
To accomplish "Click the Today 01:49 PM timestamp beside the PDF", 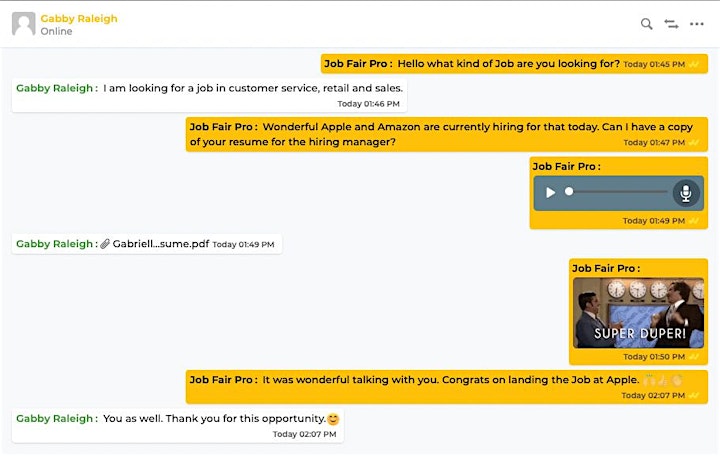I will [243, 244].
